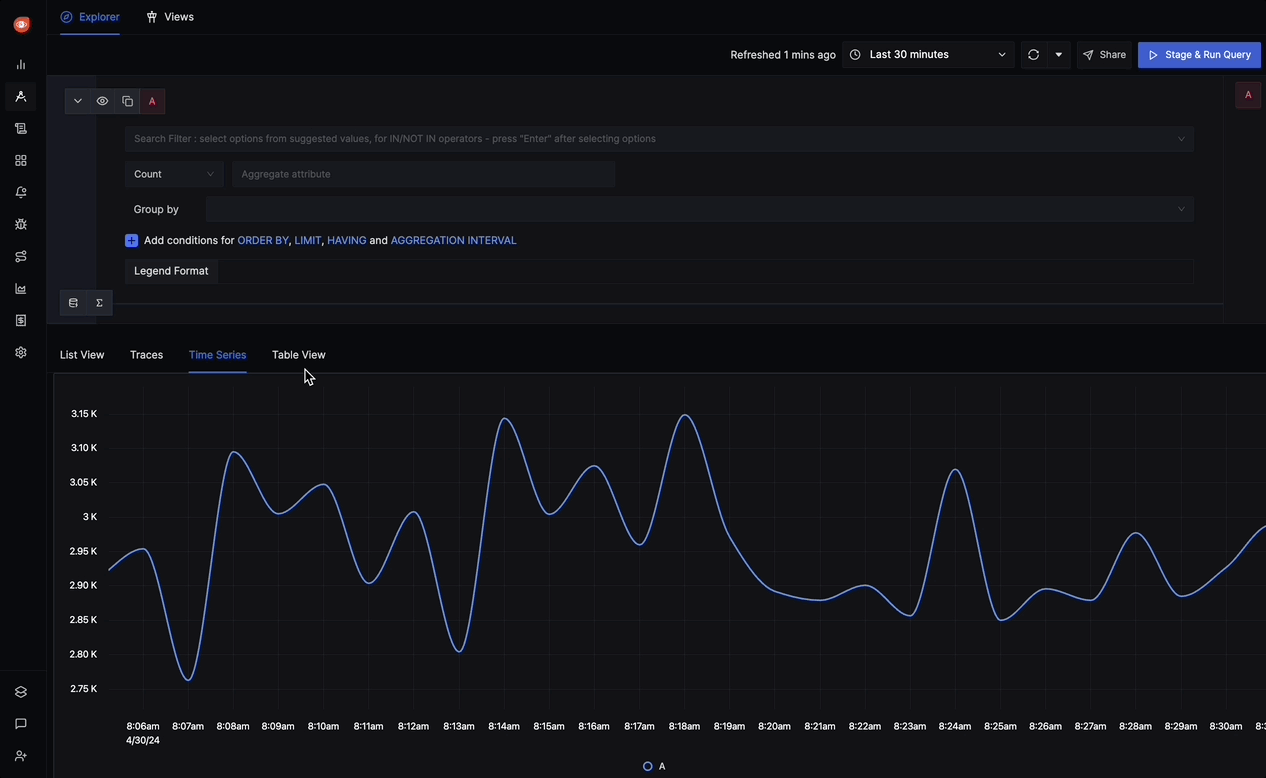Open the Service Map route sidebar icon
The image size is (1266, 778).
pos(21,256)
